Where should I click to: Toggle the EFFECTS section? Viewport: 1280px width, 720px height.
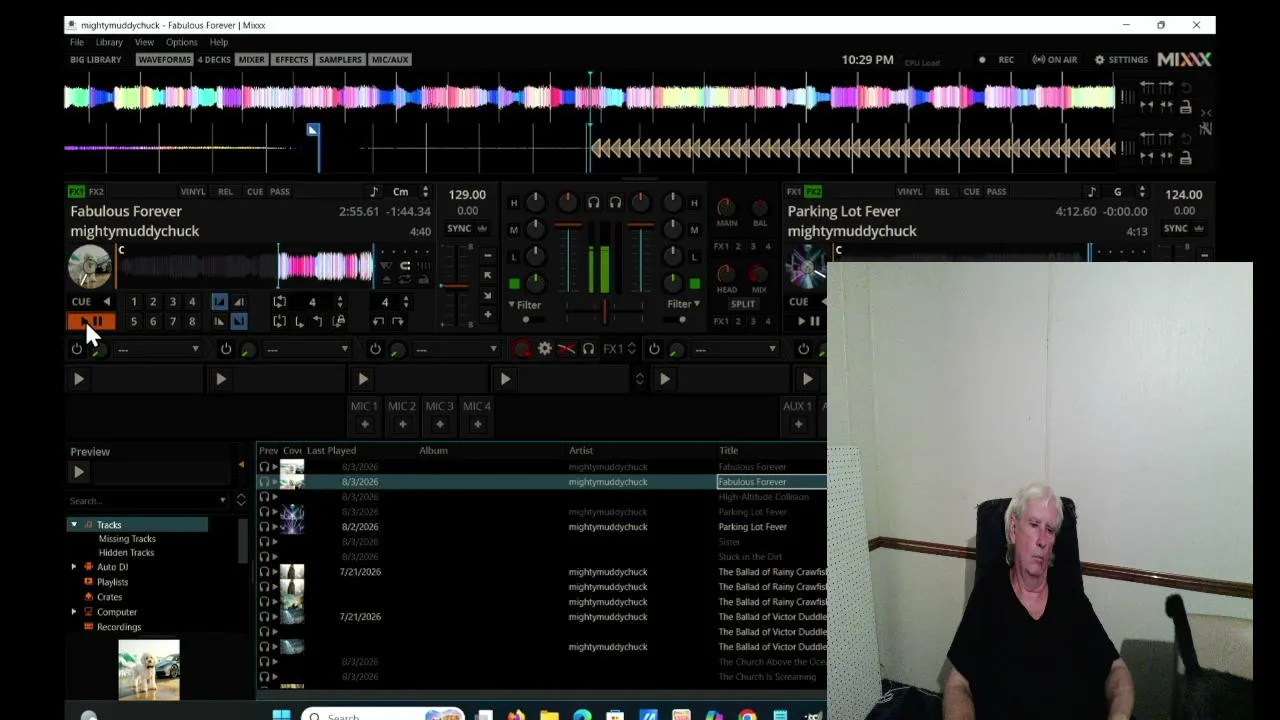click(x=292, y=60)
